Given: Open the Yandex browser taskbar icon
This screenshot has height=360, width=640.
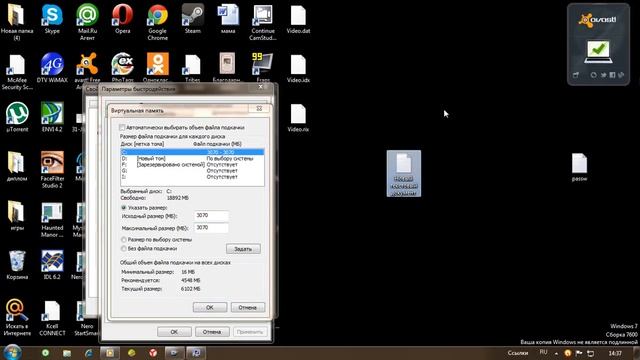Looking at the screenshot, I should 153,353.
